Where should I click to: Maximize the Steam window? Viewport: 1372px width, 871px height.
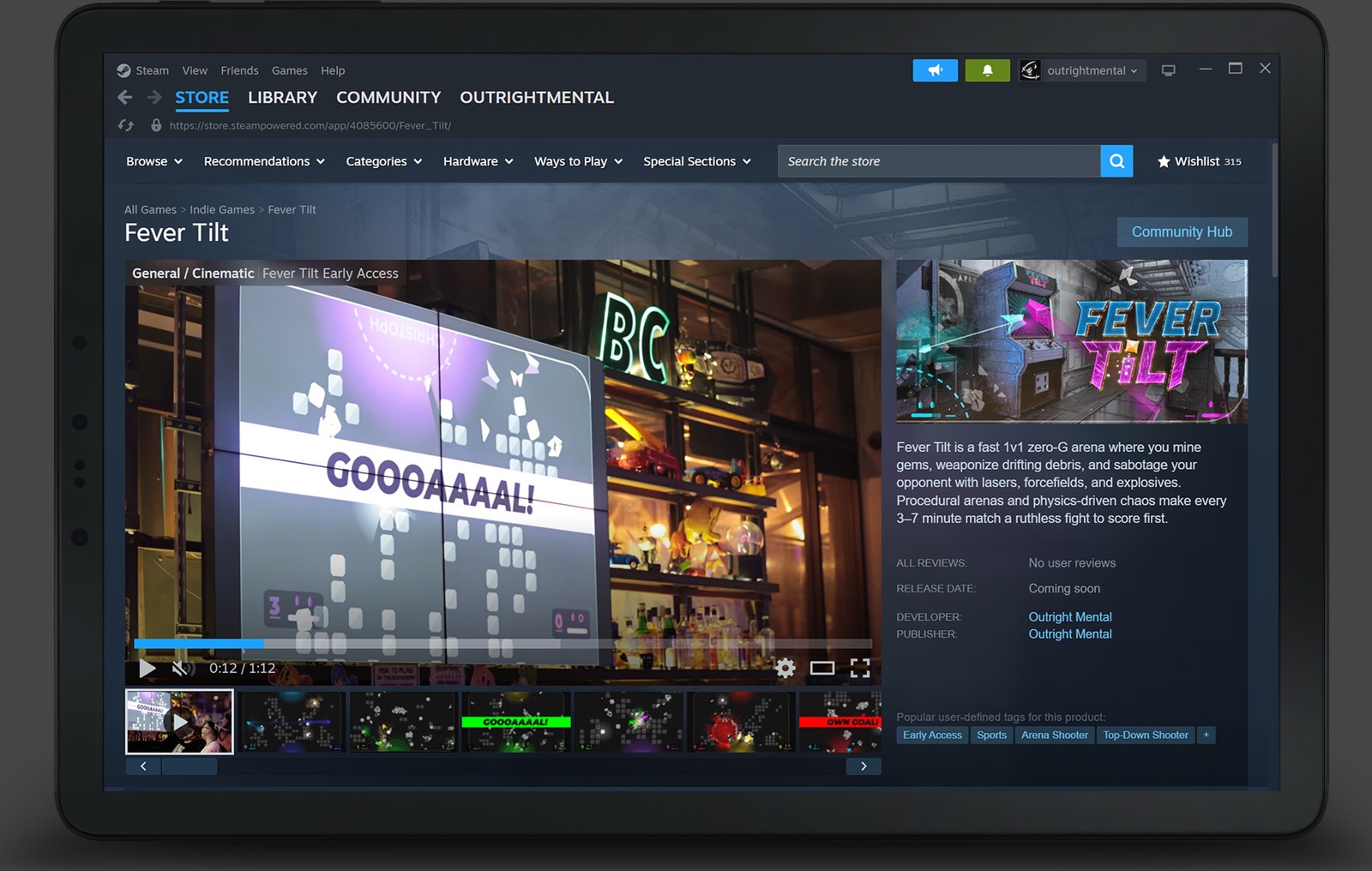click(1235, 69)
